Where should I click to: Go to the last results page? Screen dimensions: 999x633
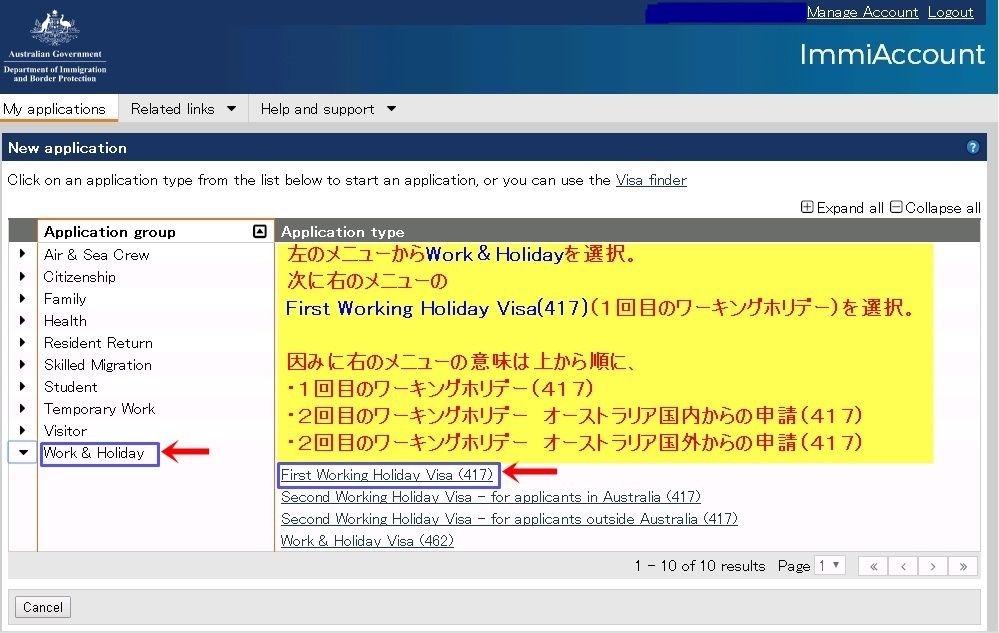pyautogui.click(x=963, y=566)
